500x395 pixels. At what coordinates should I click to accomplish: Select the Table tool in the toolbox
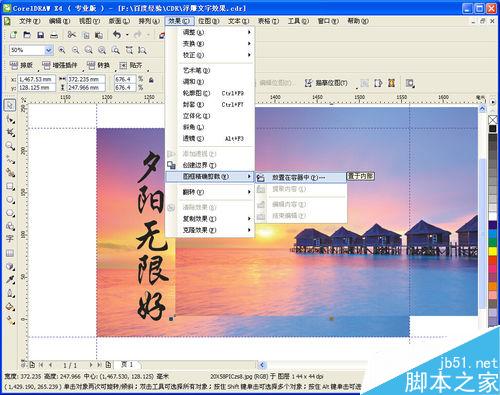(10, 253)
